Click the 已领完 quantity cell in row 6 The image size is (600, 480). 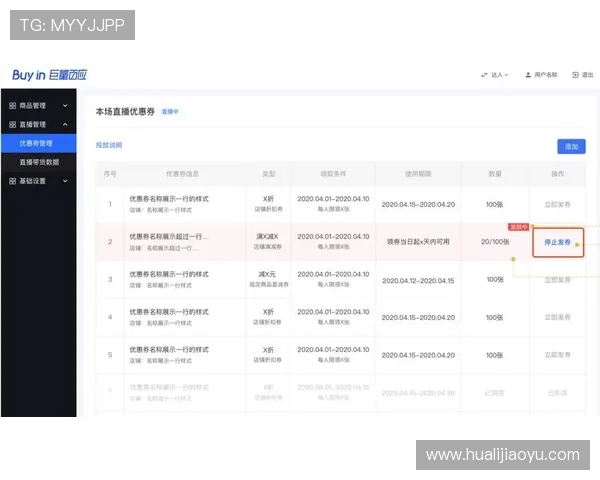494,393
